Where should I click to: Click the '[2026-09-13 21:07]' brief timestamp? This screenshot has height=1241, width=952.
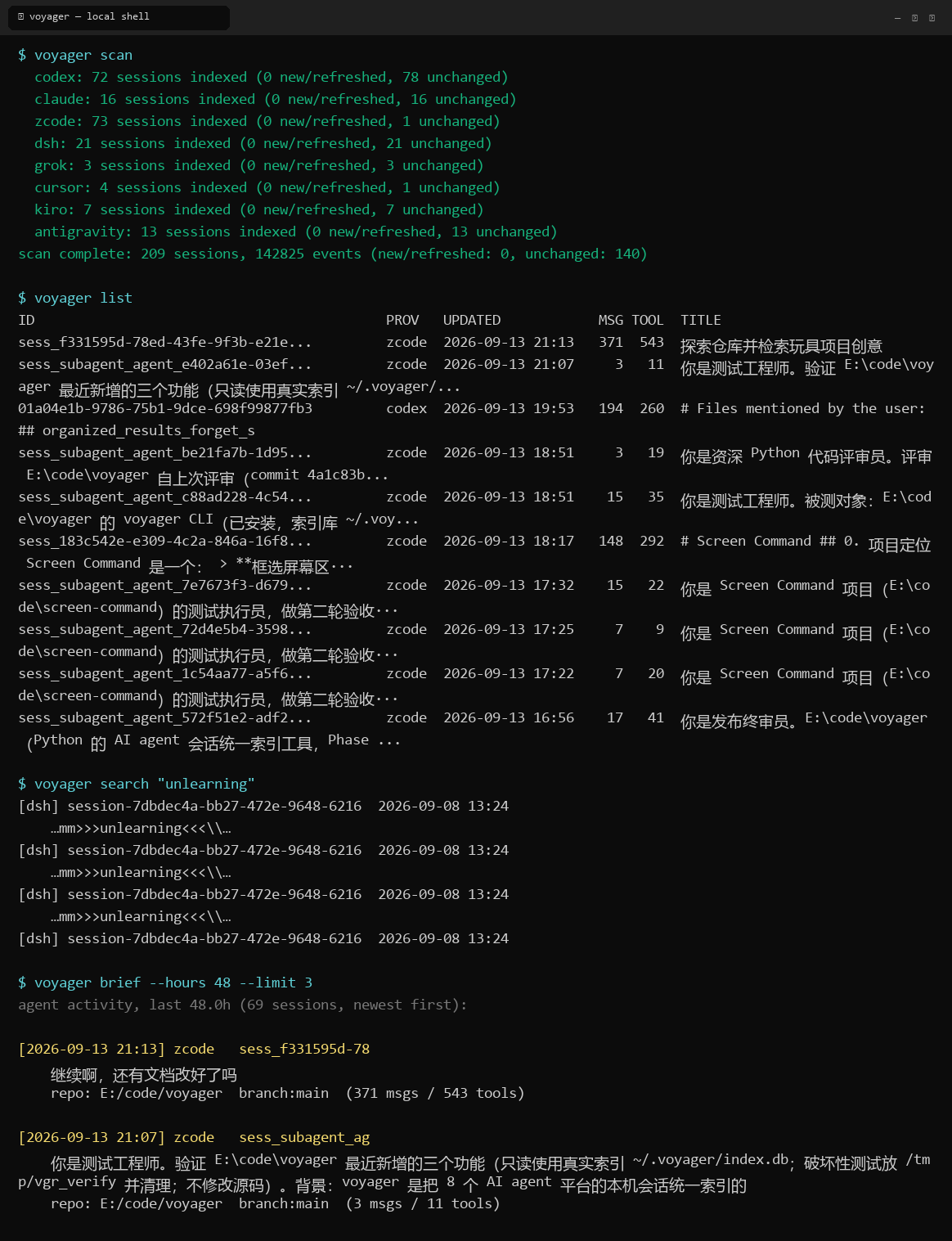pos(92,1137)
